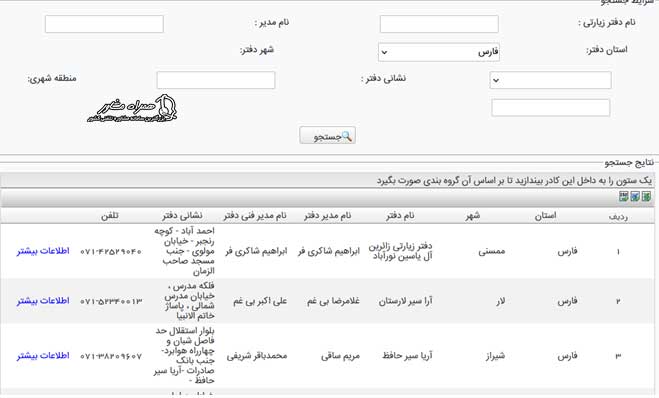This screenshot has width=659, height=398.
Task: Click the جستجو search button
Action: click(x=327, y=135)
